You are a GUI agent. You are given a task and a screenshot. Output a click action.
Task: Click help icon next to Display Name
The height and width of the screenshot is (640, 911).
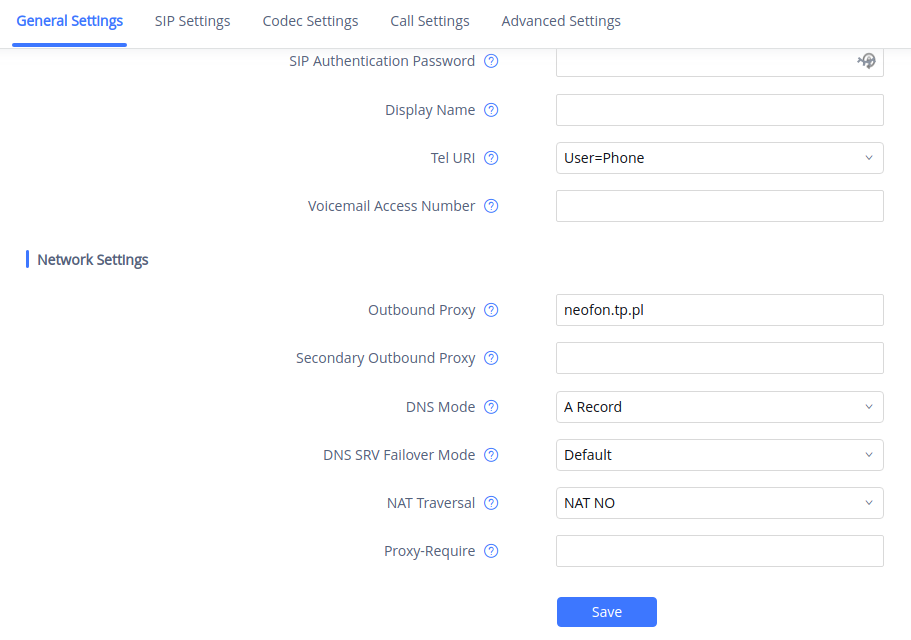pyautogui.click(x=491, y=110)
